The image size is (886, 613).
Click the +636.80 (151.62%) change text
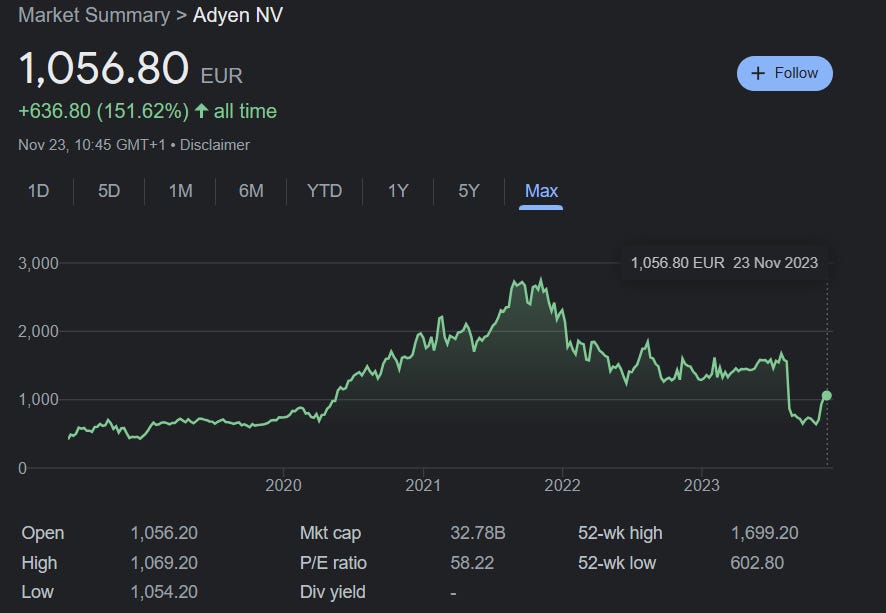click(103, 111)
